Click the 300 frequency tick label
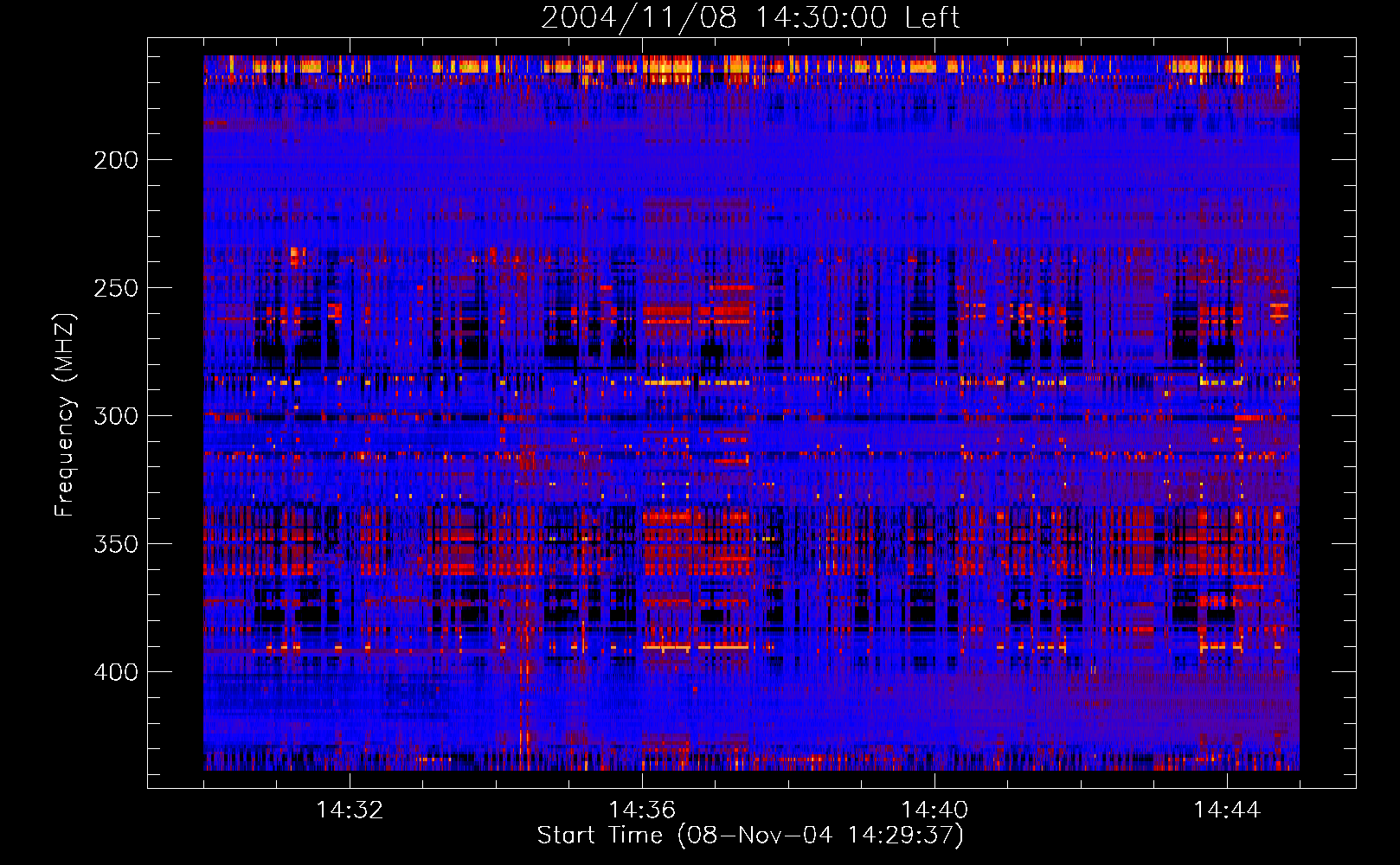 116,416
